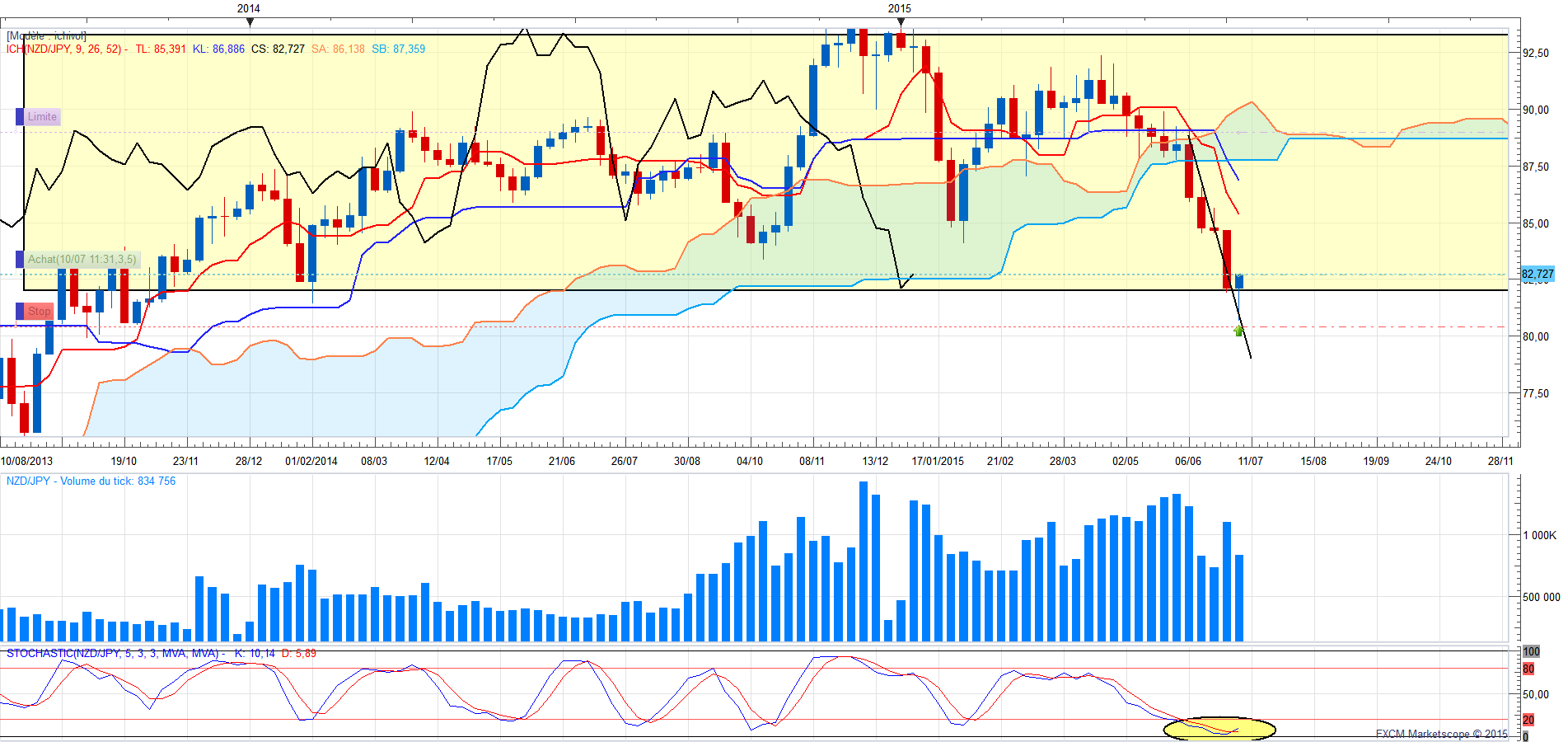Image resolution: width=1568 pixels, height=742 pixels.
Task: Click the 04/10 date label
Action: click(x=750, y=462)
